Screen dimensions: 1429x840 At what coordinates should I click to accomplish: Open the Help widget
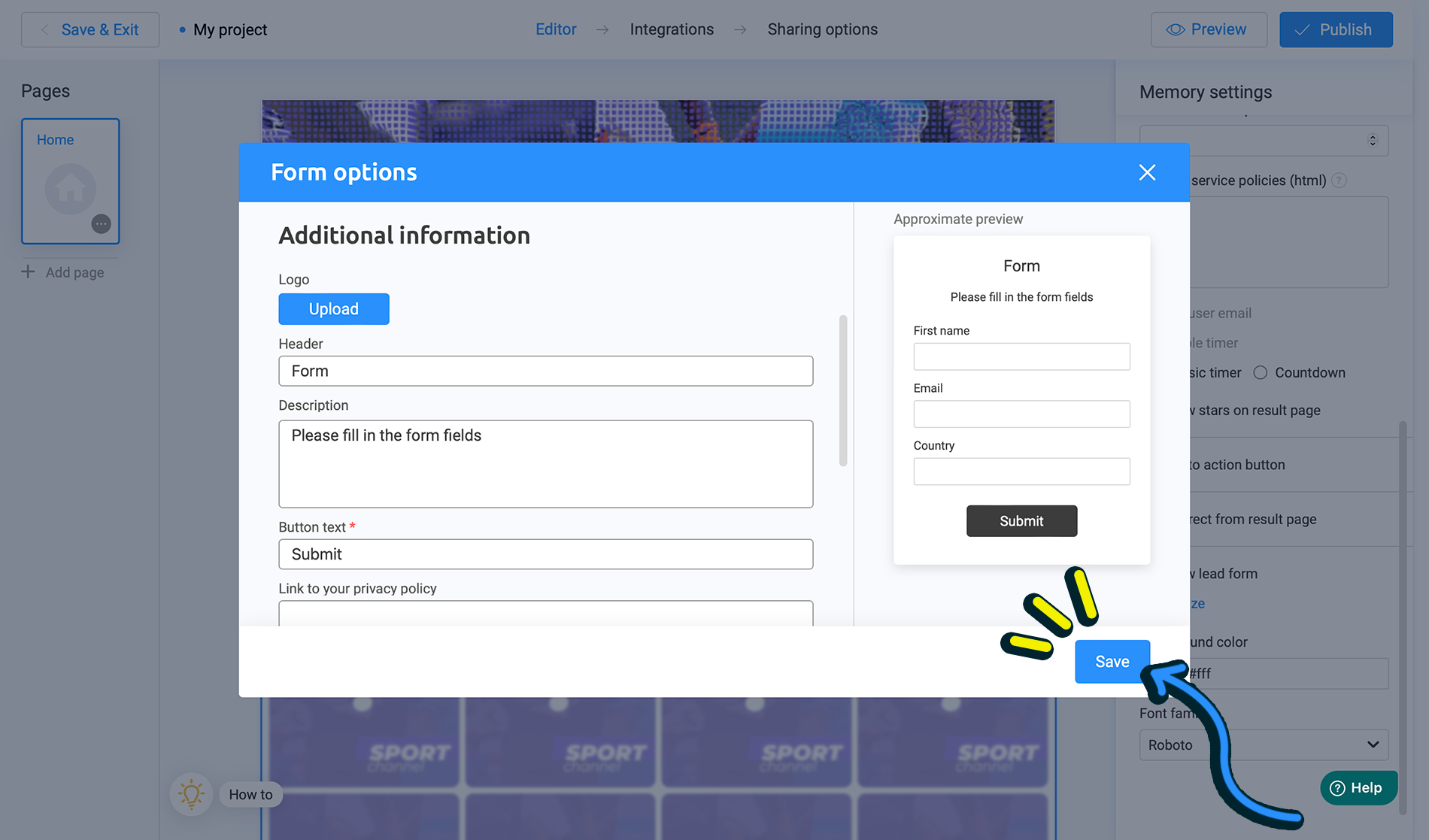click(1359, 787)
